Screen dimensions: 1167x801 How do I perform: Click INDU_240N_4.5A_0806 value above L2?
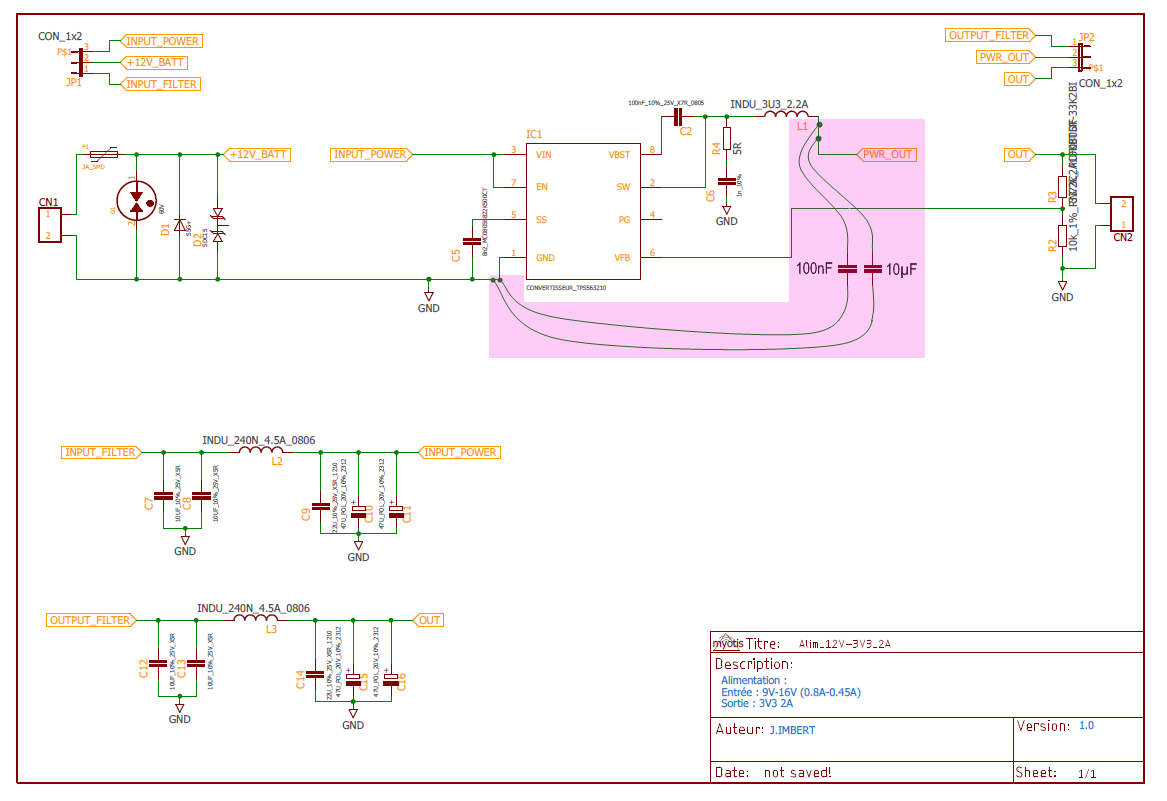(259, 440)
